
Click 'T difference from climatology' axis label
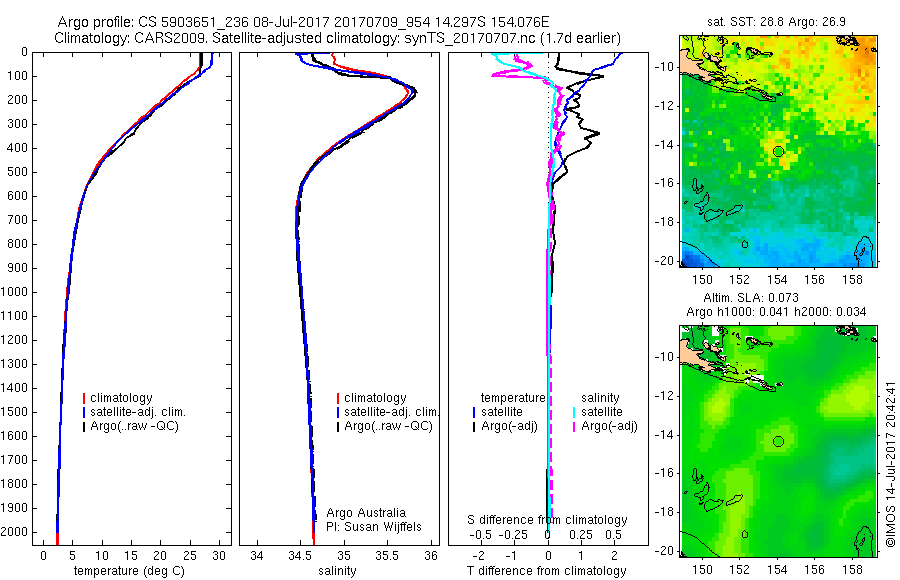tap(546, 571)
